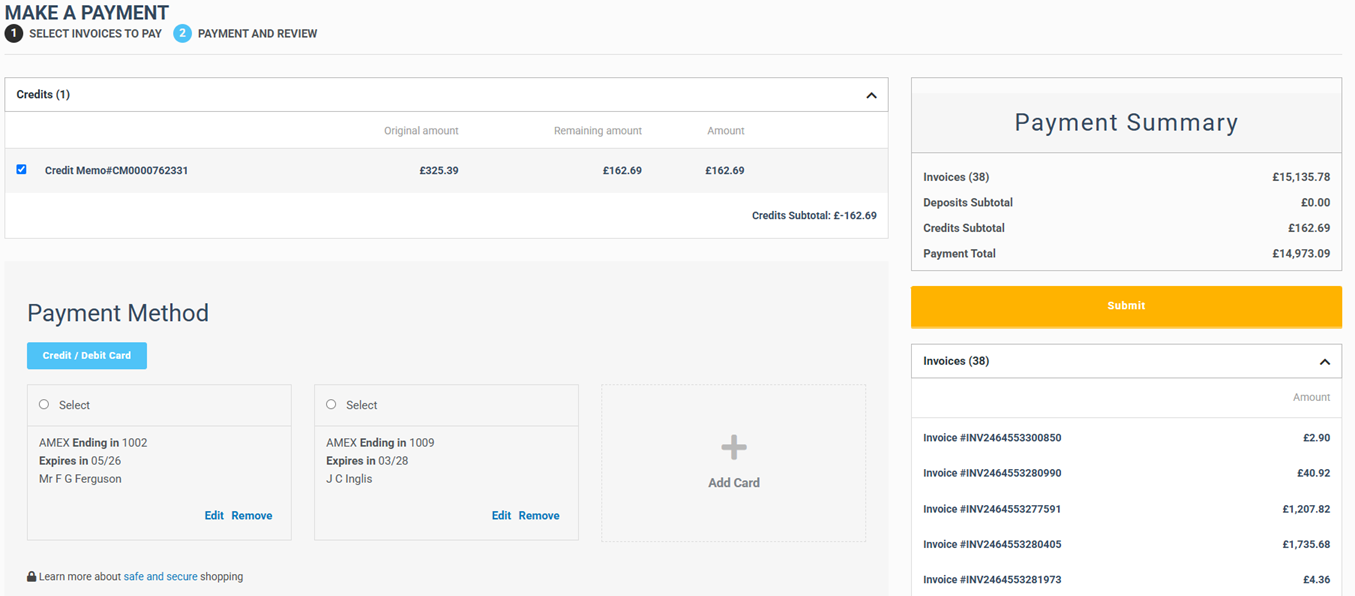Screen dimensions: 1355x596
Task: Click step 1 circle icon
Action: point(13,34)
